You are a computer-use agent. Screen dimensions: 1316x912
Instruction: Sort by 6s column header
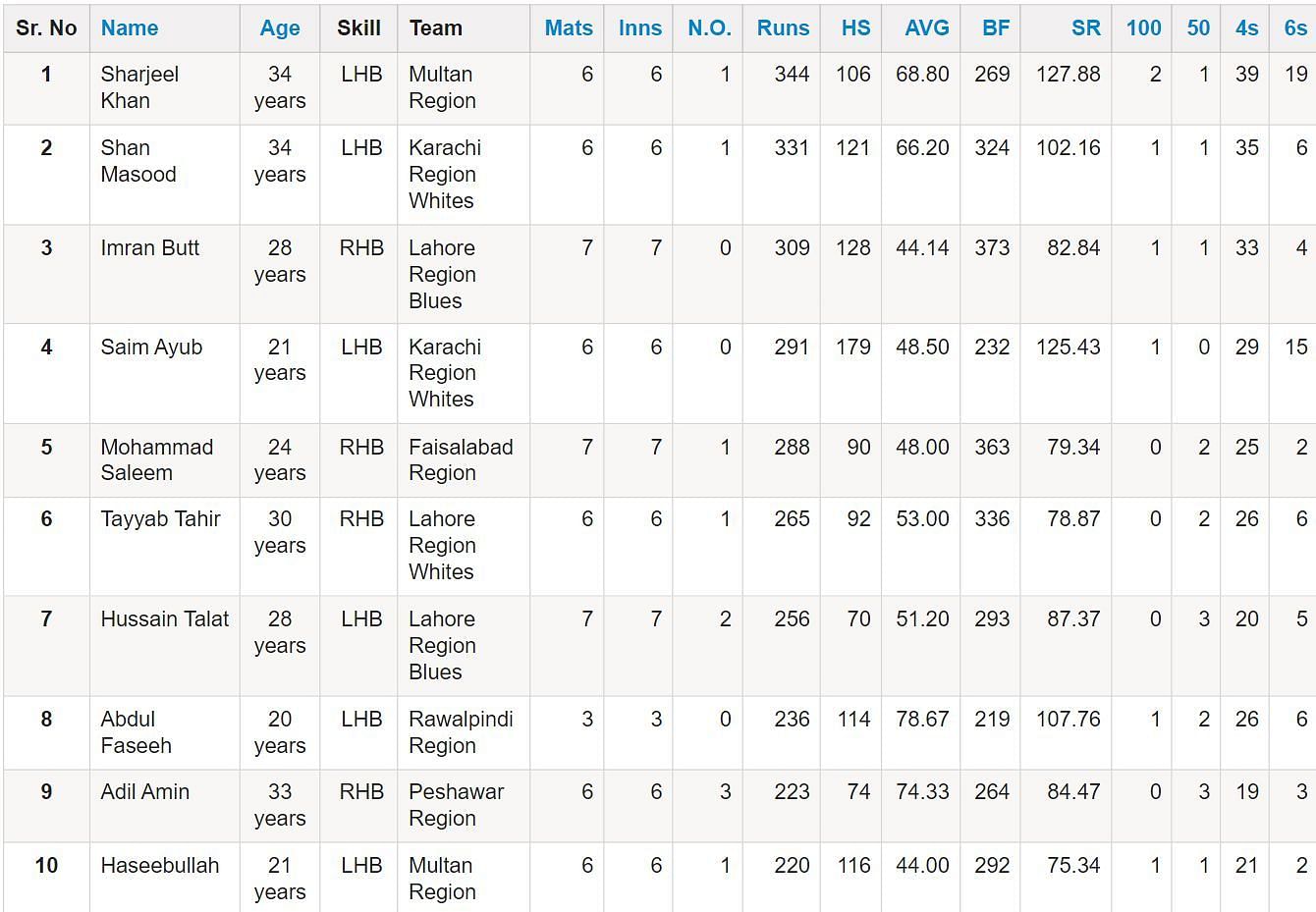coord(1295,28)
